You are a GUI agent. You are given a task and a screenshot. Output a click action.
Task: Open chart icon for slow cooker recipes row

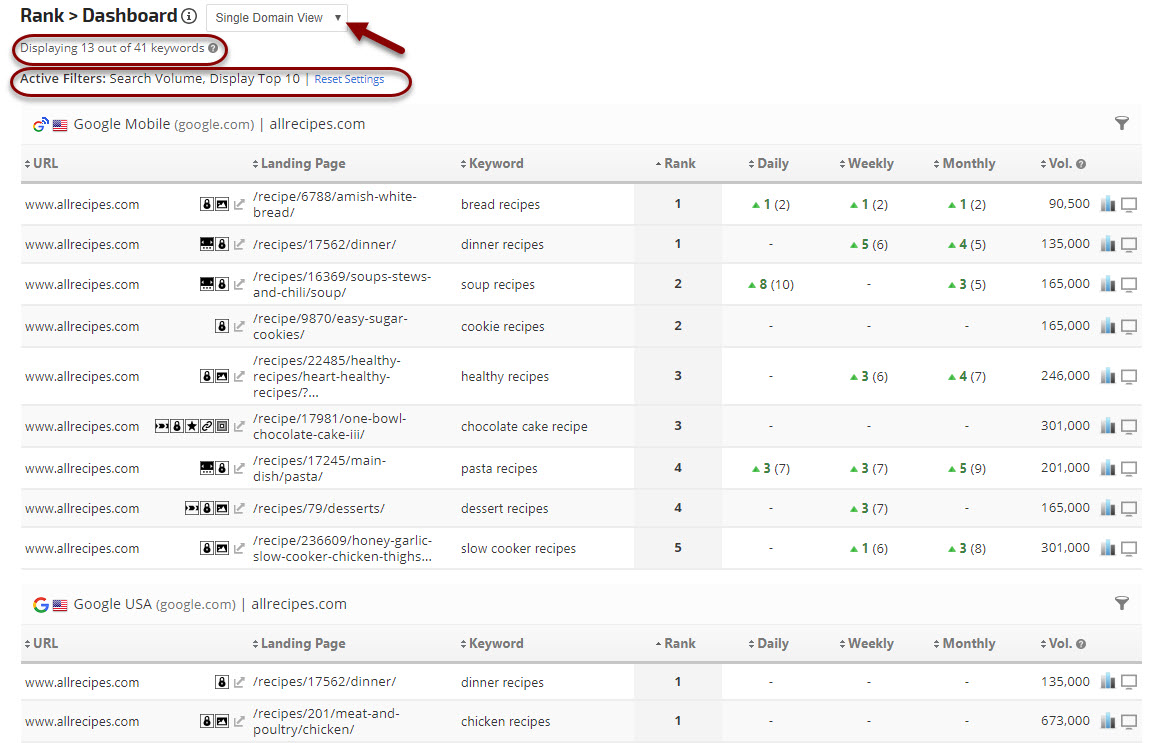(x=1107, y=547)
